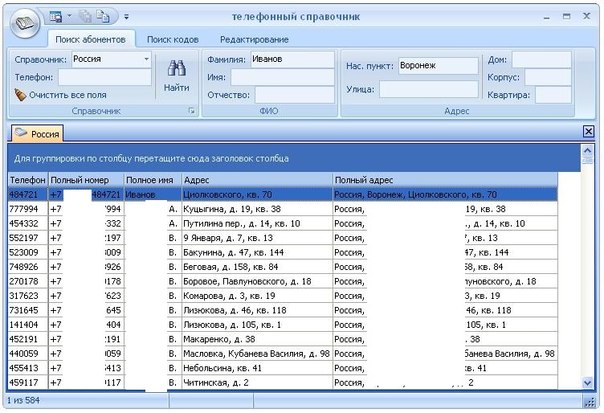Click the 1 из 584 status bar text
604x413 pixels.
click(23, 400)
